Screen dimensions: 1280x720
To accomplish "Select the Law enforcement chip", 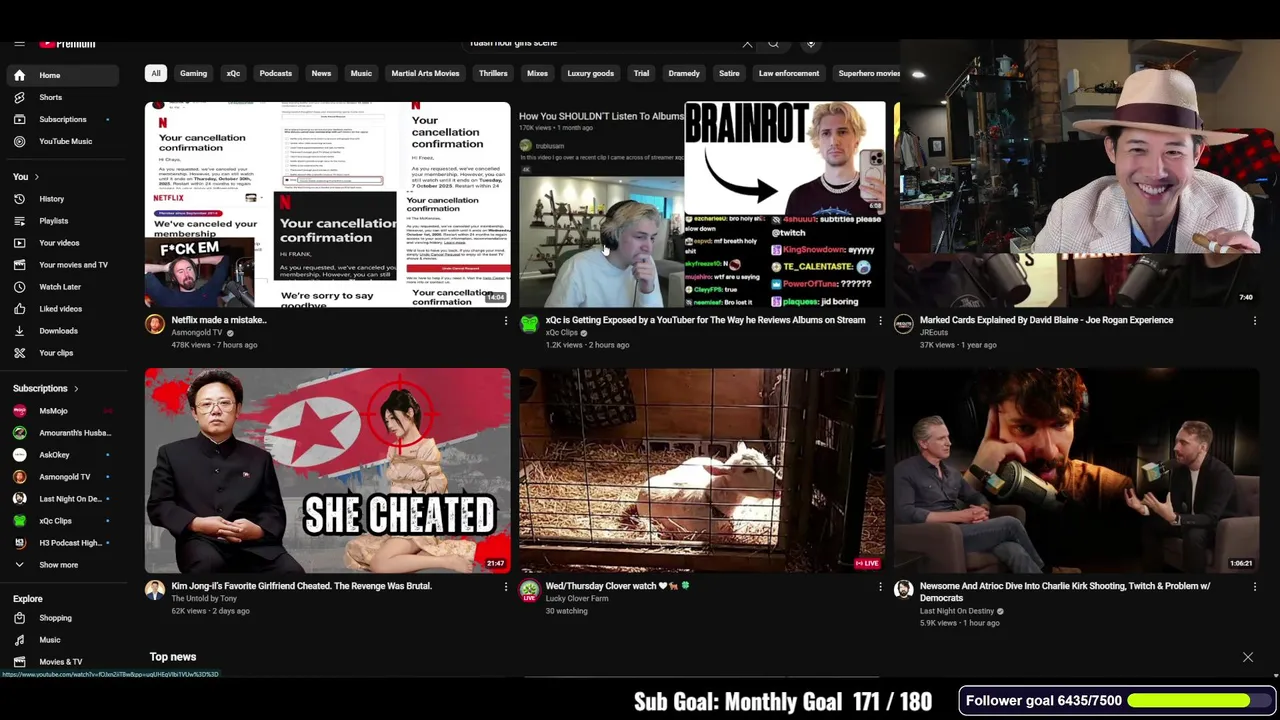I will click(789, 73).
